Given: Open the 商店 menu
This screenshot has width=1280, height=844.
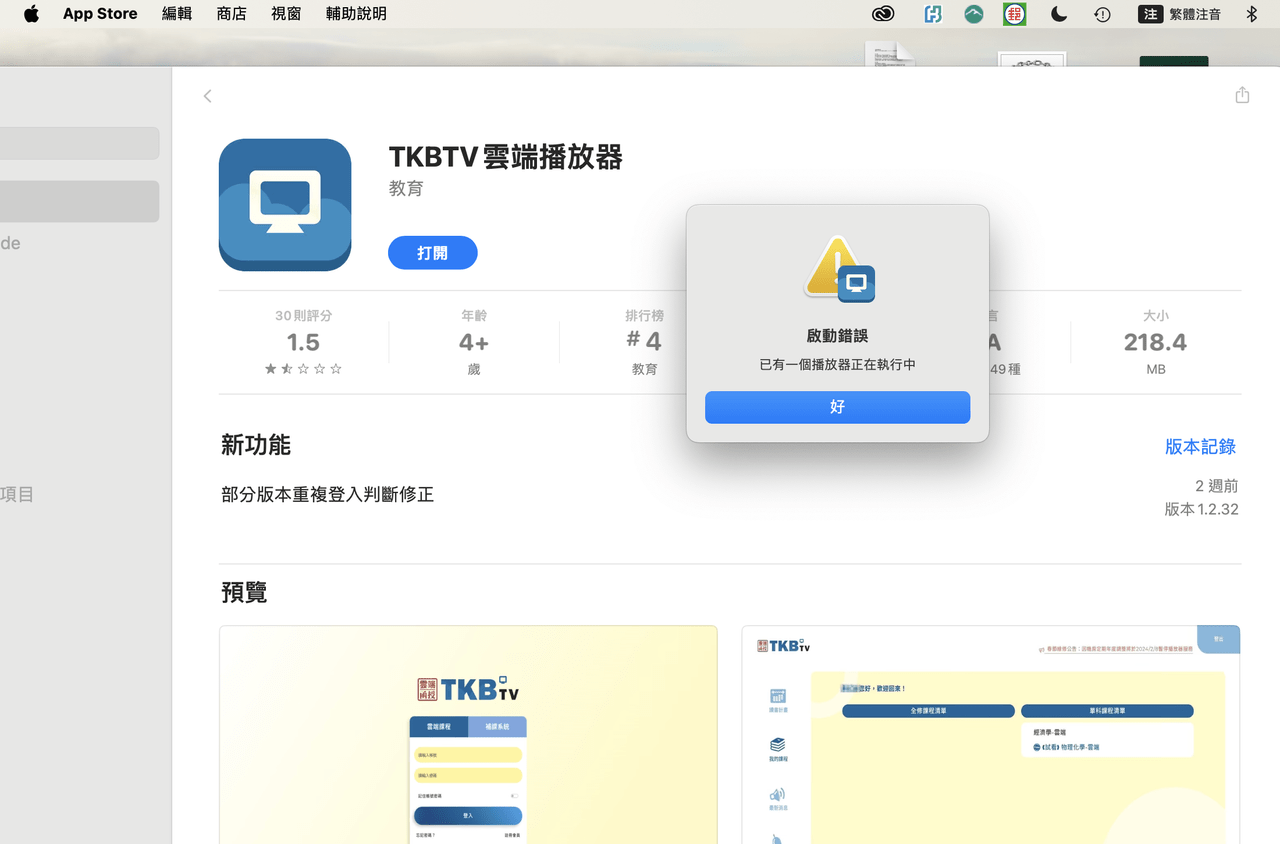Looking at the screenshot, I should click(231, 13).
